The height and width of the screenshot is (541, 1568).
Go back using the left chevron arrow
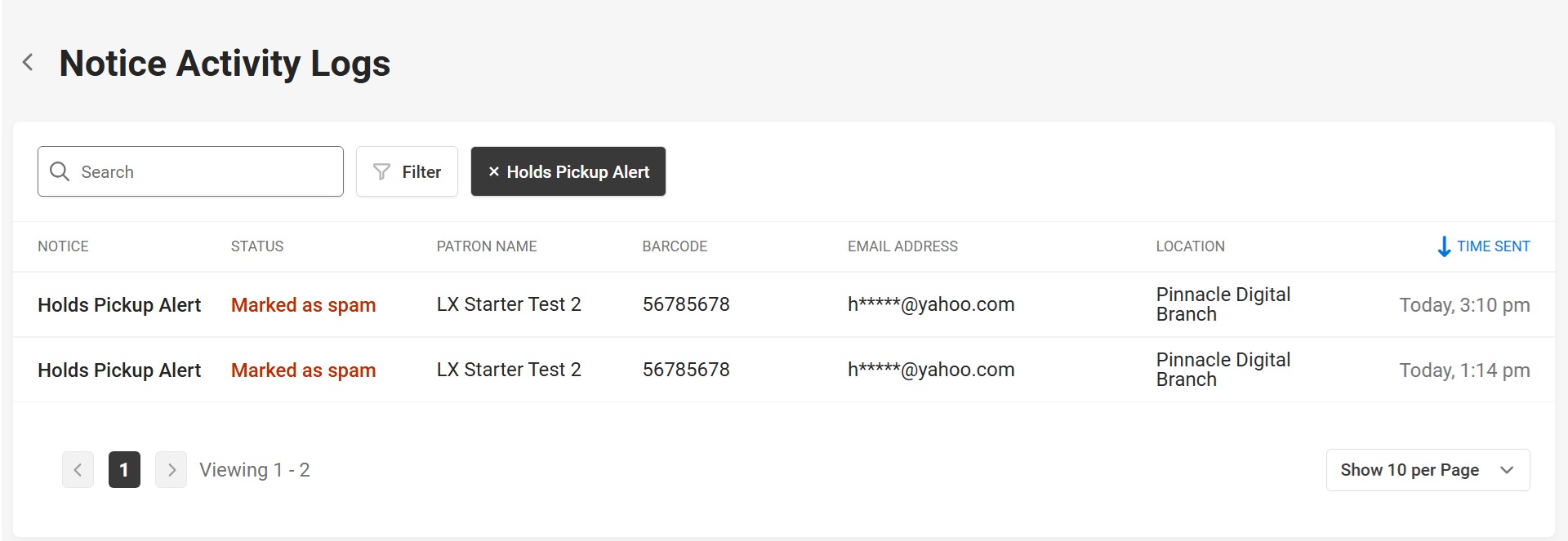tap(28, 62)
